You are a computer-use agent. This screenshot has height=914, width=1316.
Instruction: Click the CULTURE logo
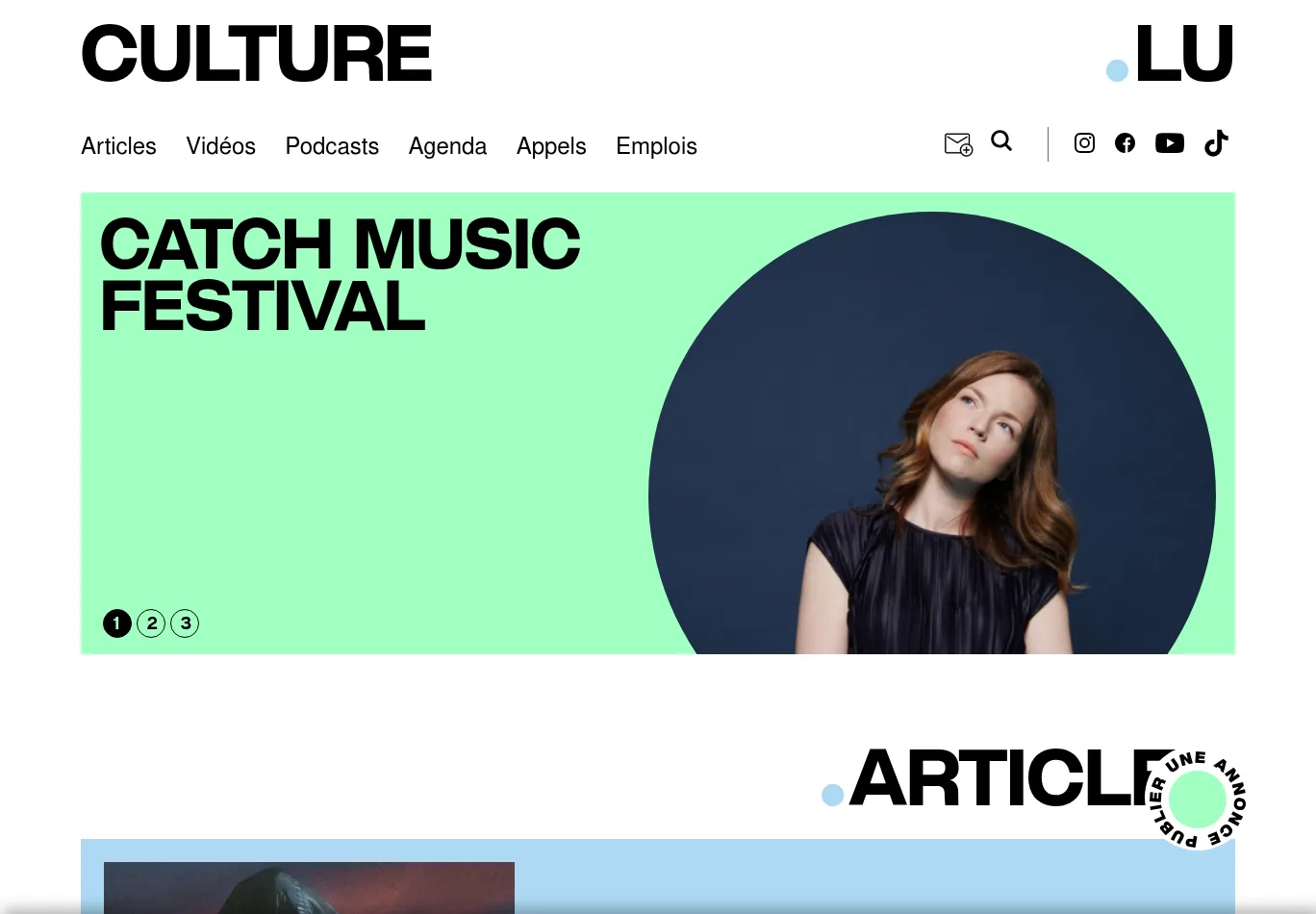[257, 54]
